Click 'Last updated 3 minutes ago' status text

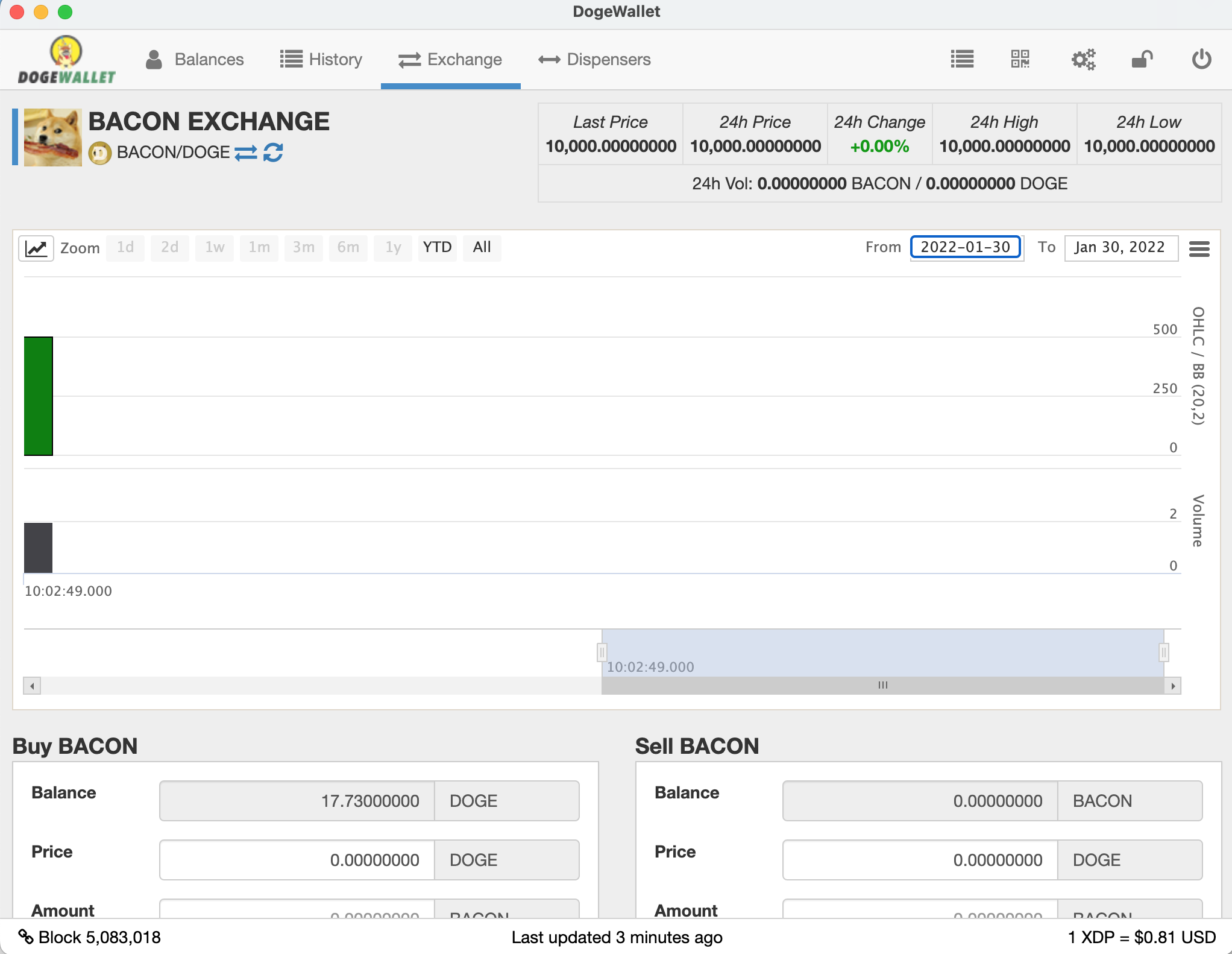tap(617, 937)
